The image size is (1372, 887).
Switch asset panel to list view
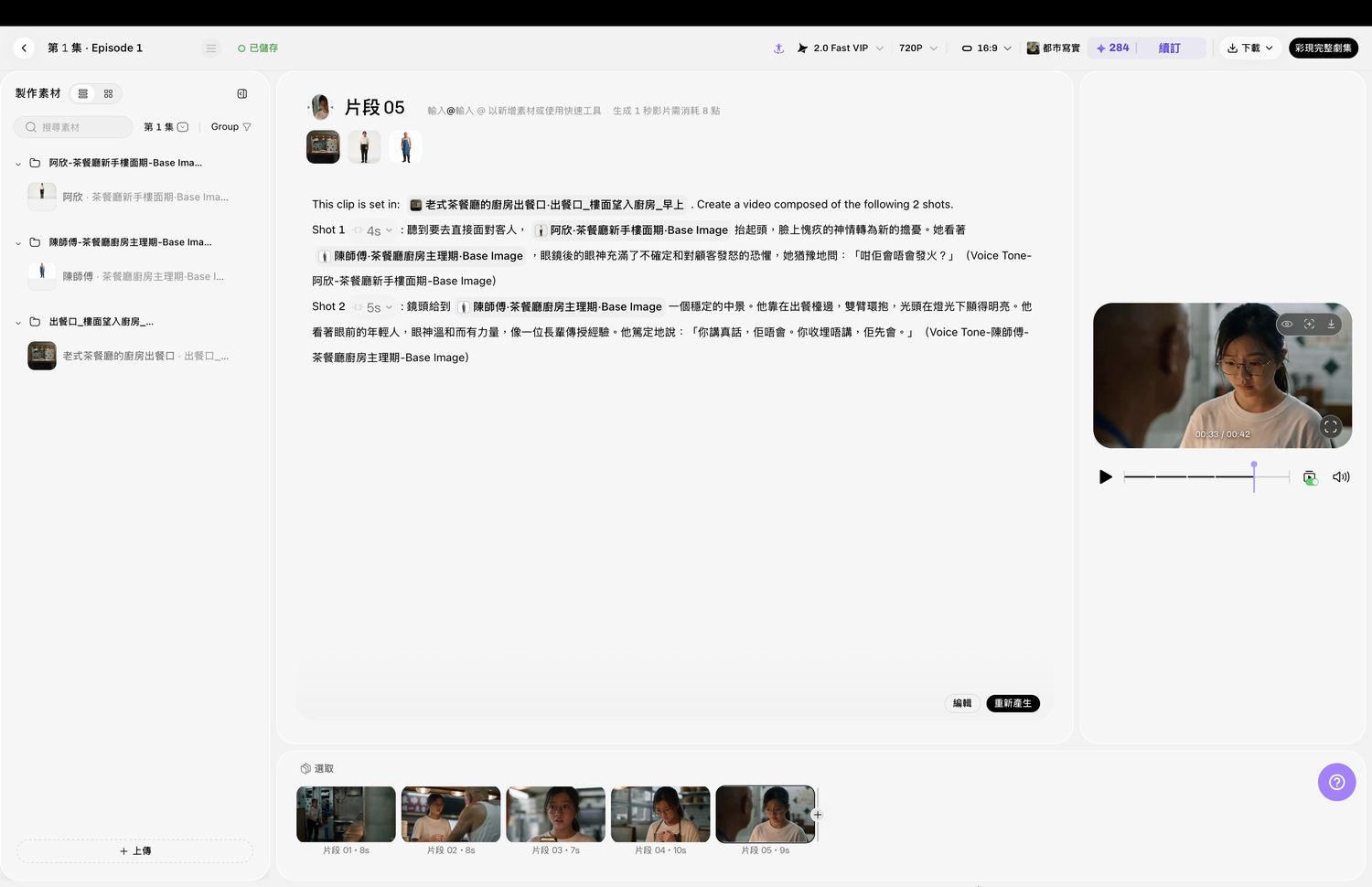[x=83, y=93]
